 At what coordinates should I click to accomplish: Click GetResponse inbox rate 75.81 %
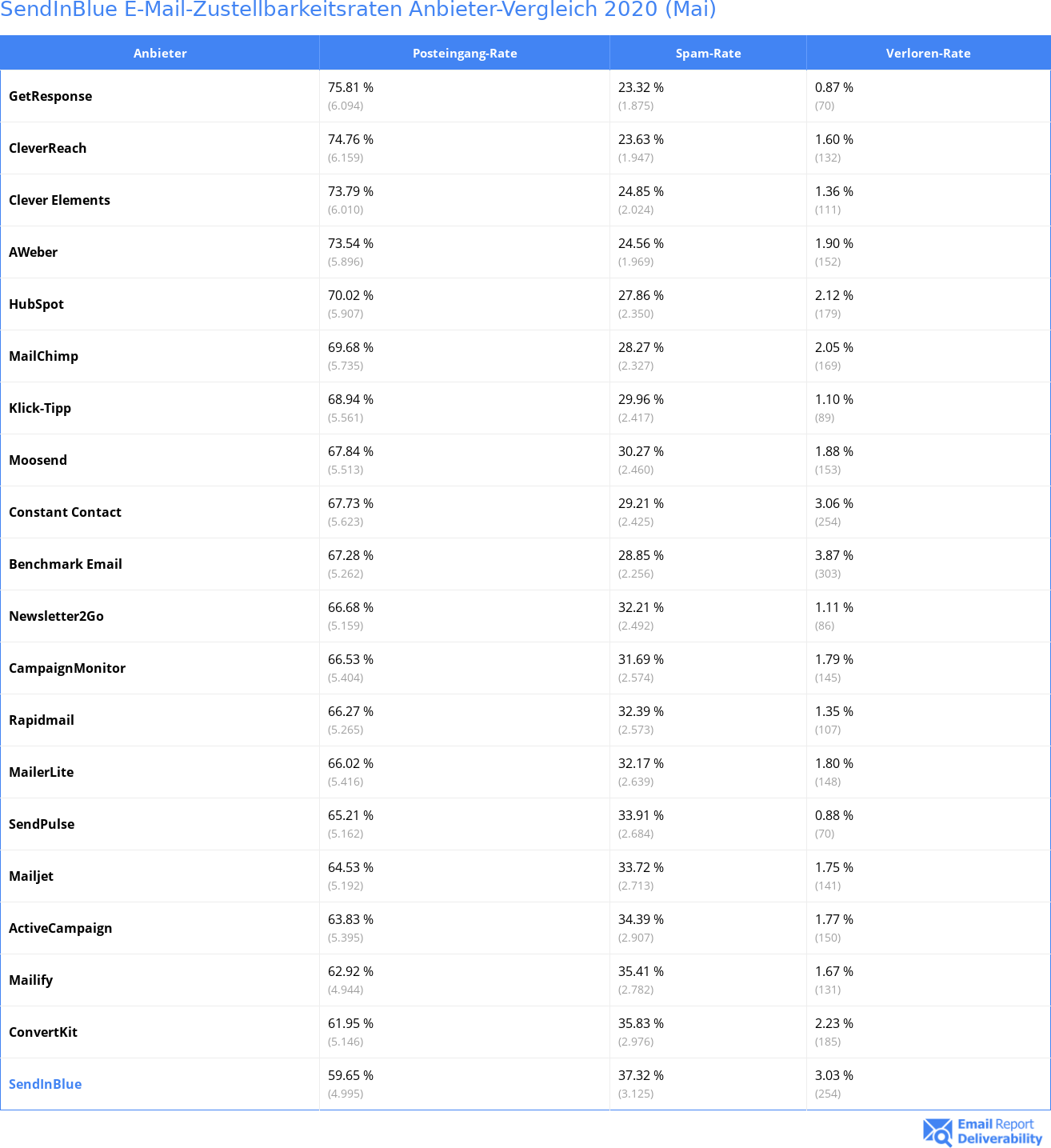click(x=350, y=87)
